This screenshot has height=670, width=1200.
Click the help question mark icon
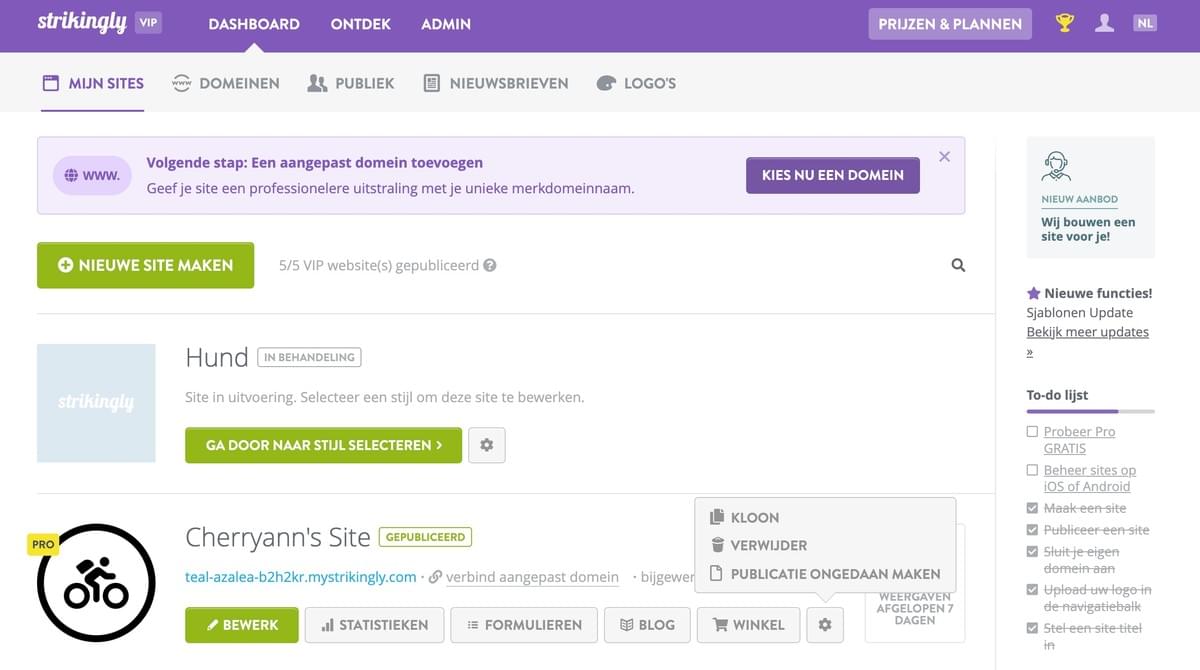(x=490, y=266)
